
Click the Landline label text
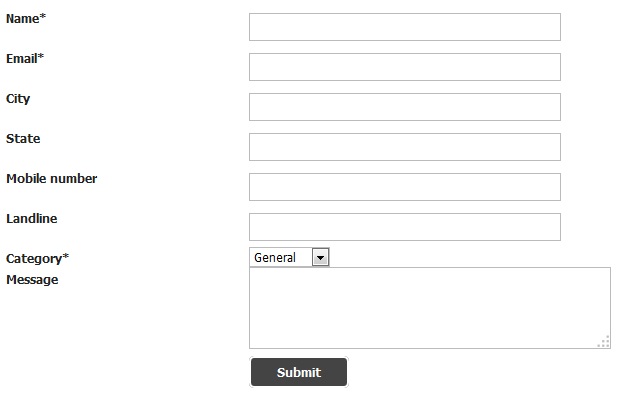tap(32, 218)
